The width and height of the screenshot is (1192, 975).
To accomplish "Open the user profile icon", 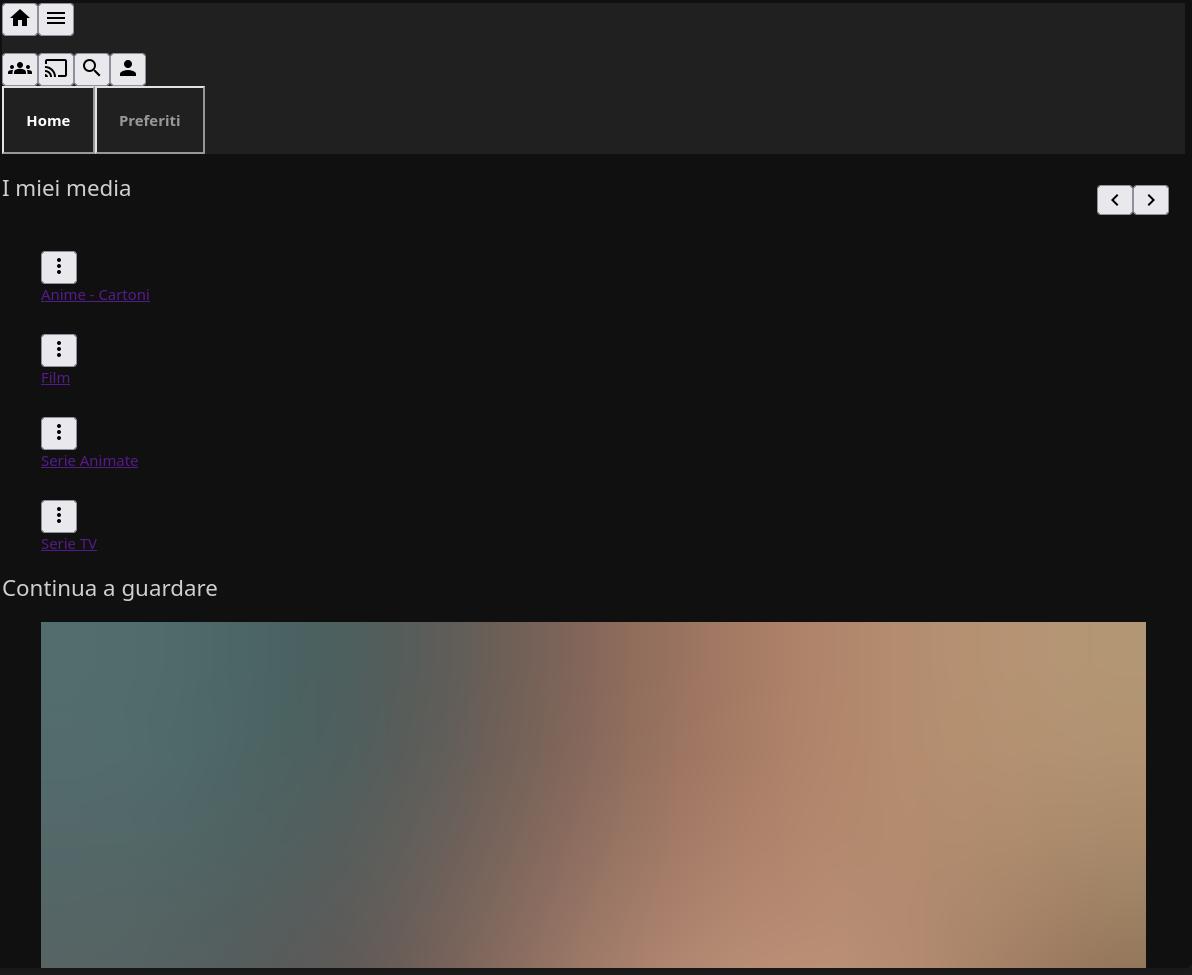I will tap(128, 69).
